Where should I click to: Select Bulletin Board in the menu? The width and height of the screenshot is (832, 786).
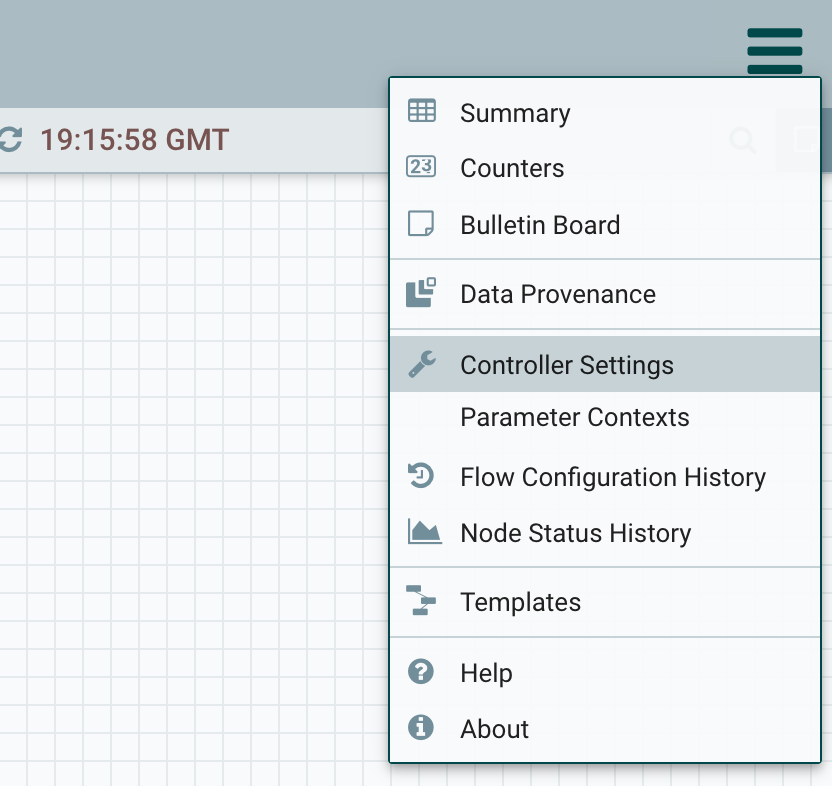[540, 225]
